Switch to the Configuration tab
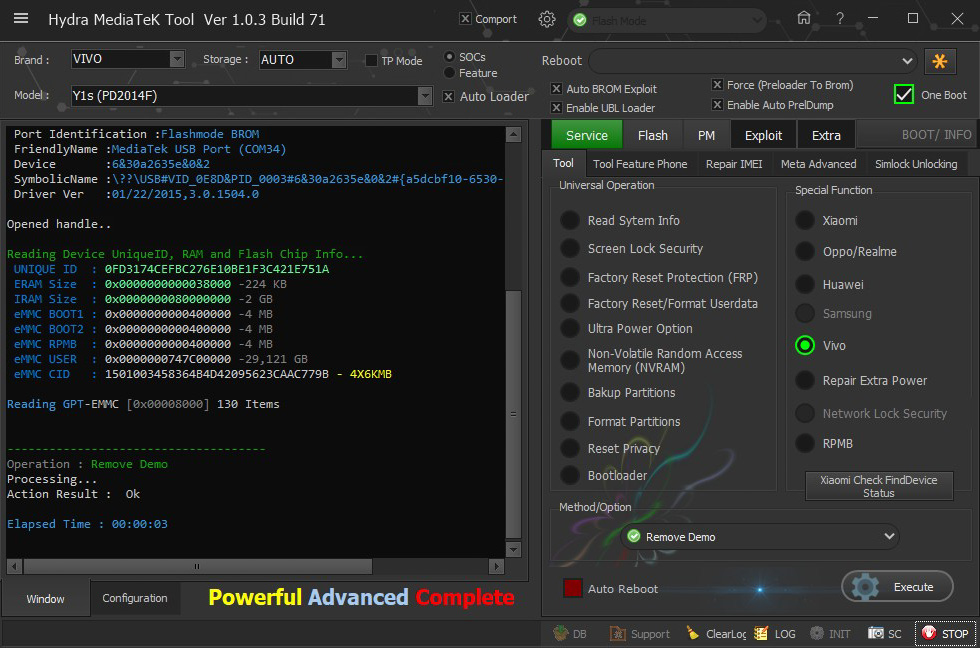Image resolution: width=980 pixels, height=648 pixels. coord(135,598)
